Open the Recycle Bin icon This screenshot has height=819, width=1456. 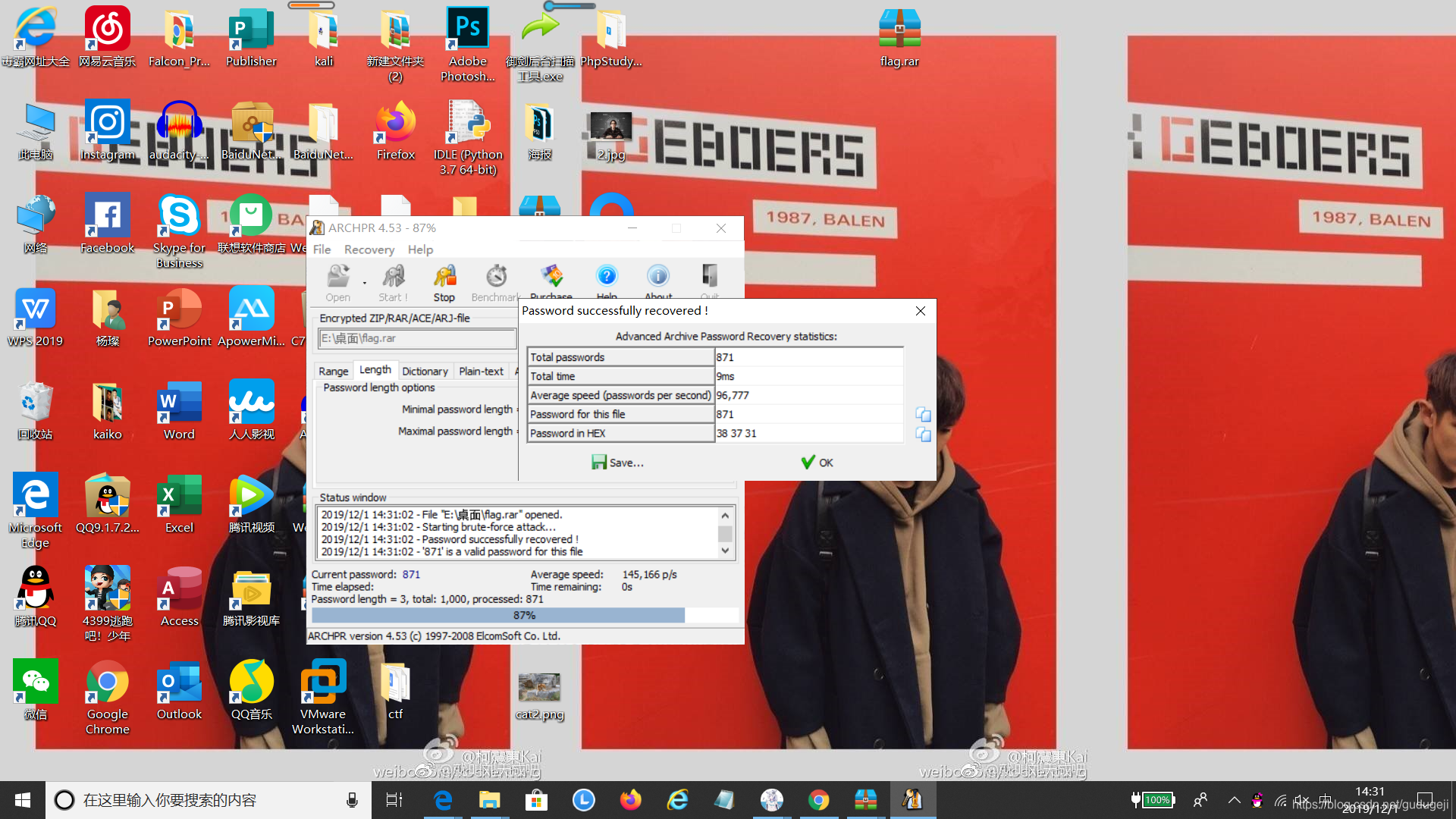click(36, 410)
